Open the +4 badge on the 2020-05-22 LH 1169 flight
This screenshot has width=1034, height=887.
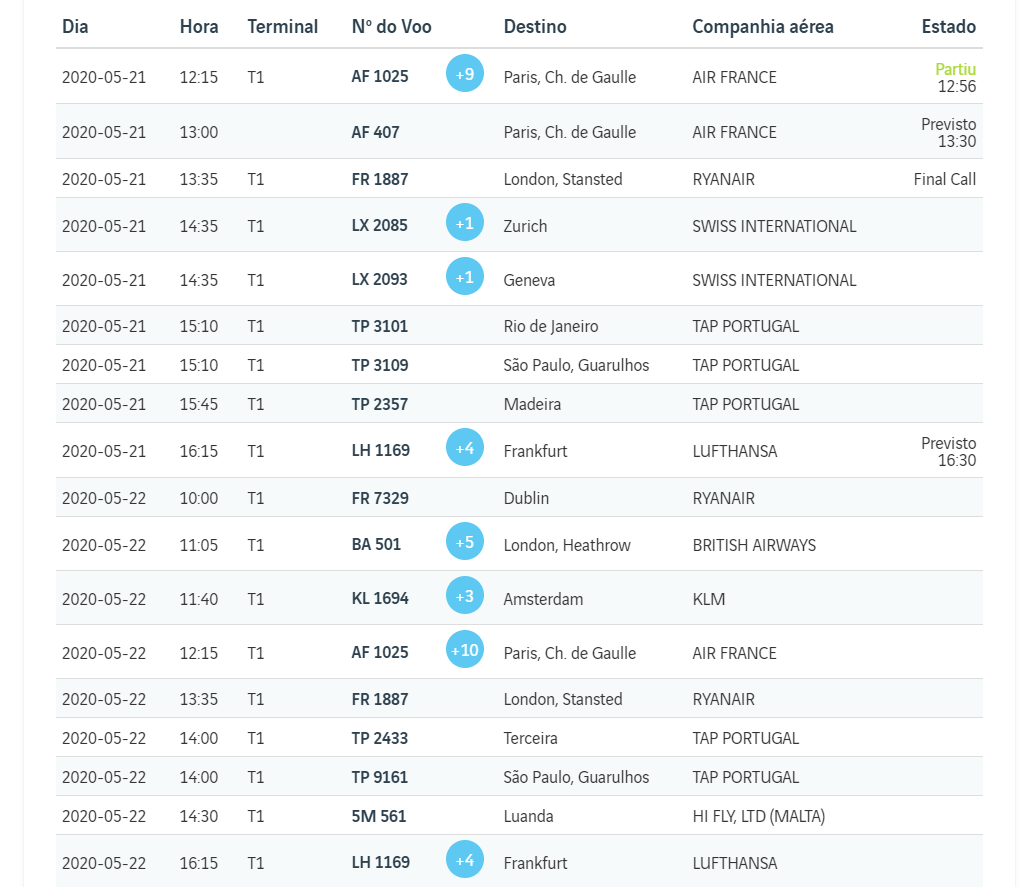point(464,860)
